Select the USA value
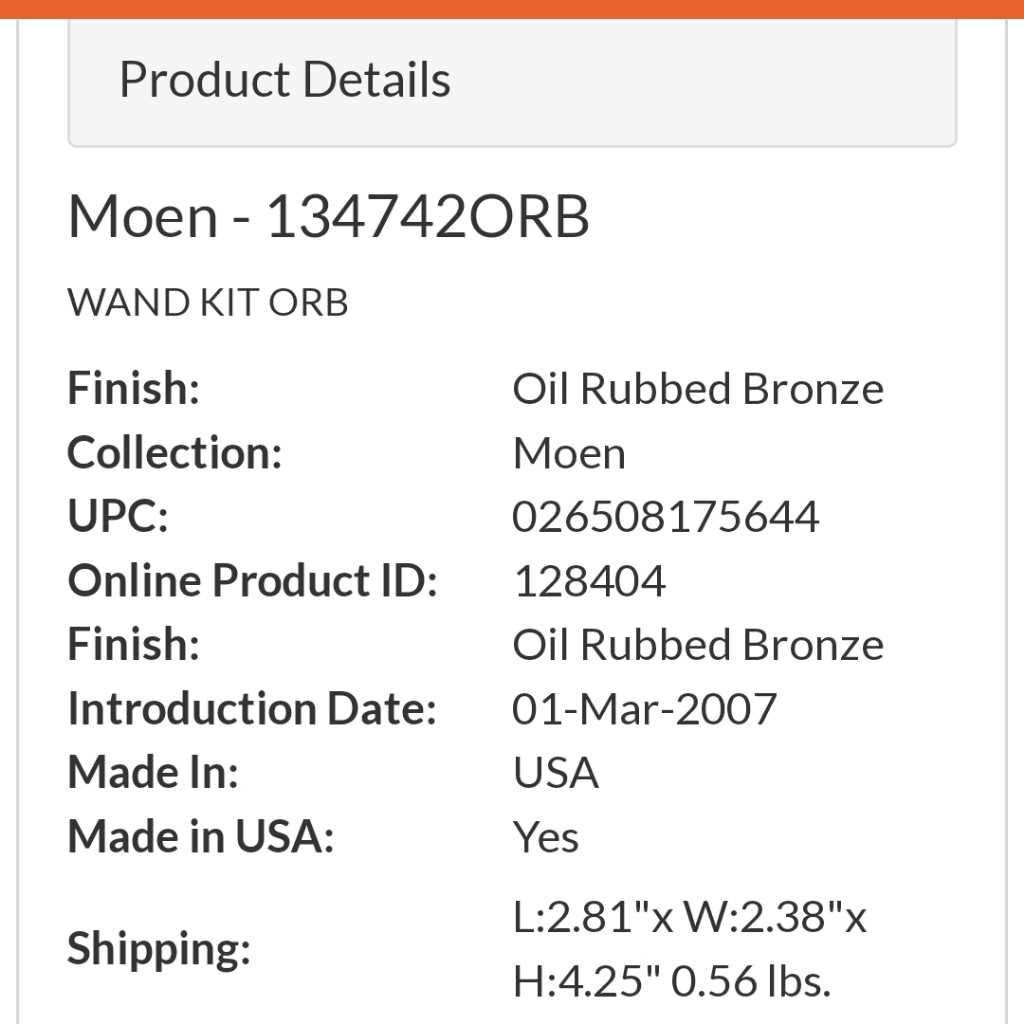This screenshot has height=1024, width=1024. [555, 772]
